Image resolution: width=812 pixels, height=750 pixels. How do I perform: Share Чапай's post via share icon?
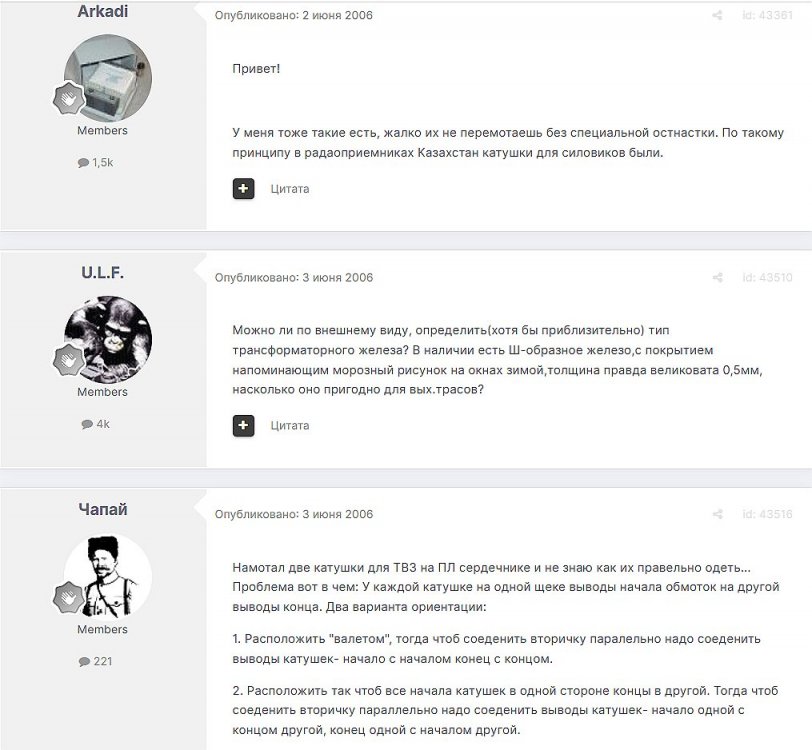[x=717, y=514]
